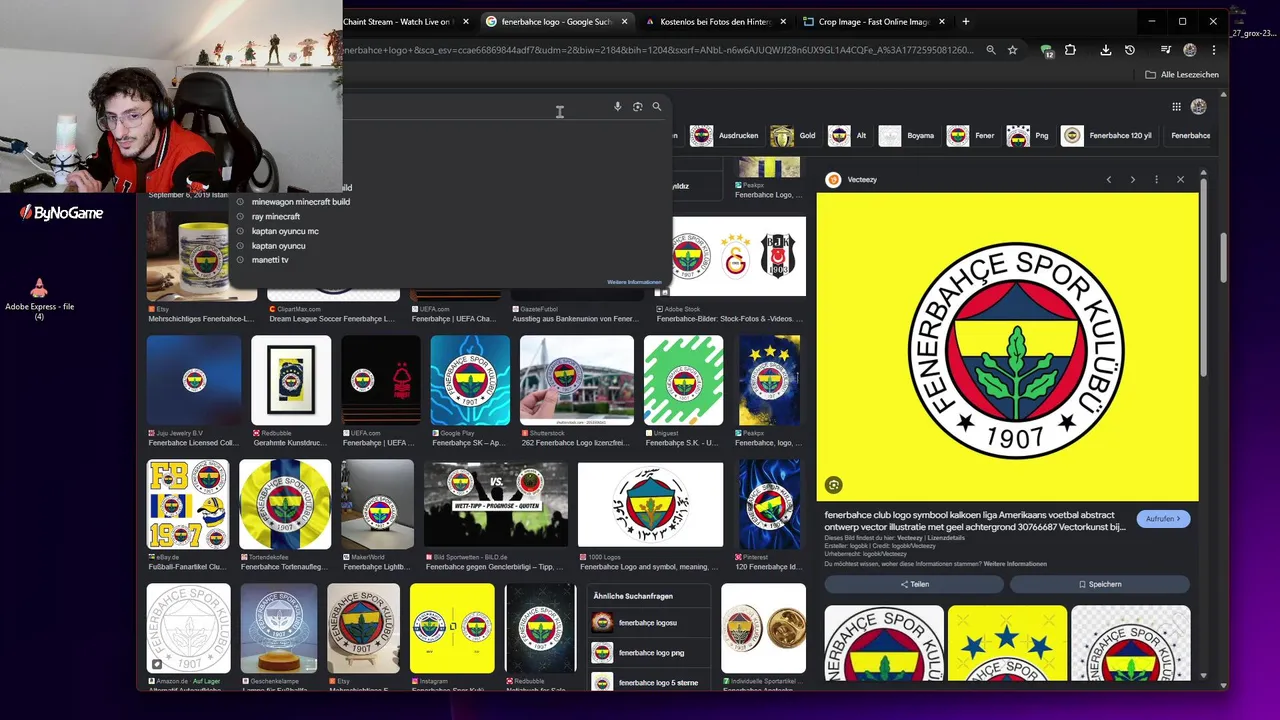1280x720 pixels.
Task: Start voice search with microphone icon
Action: pos(617,107)
